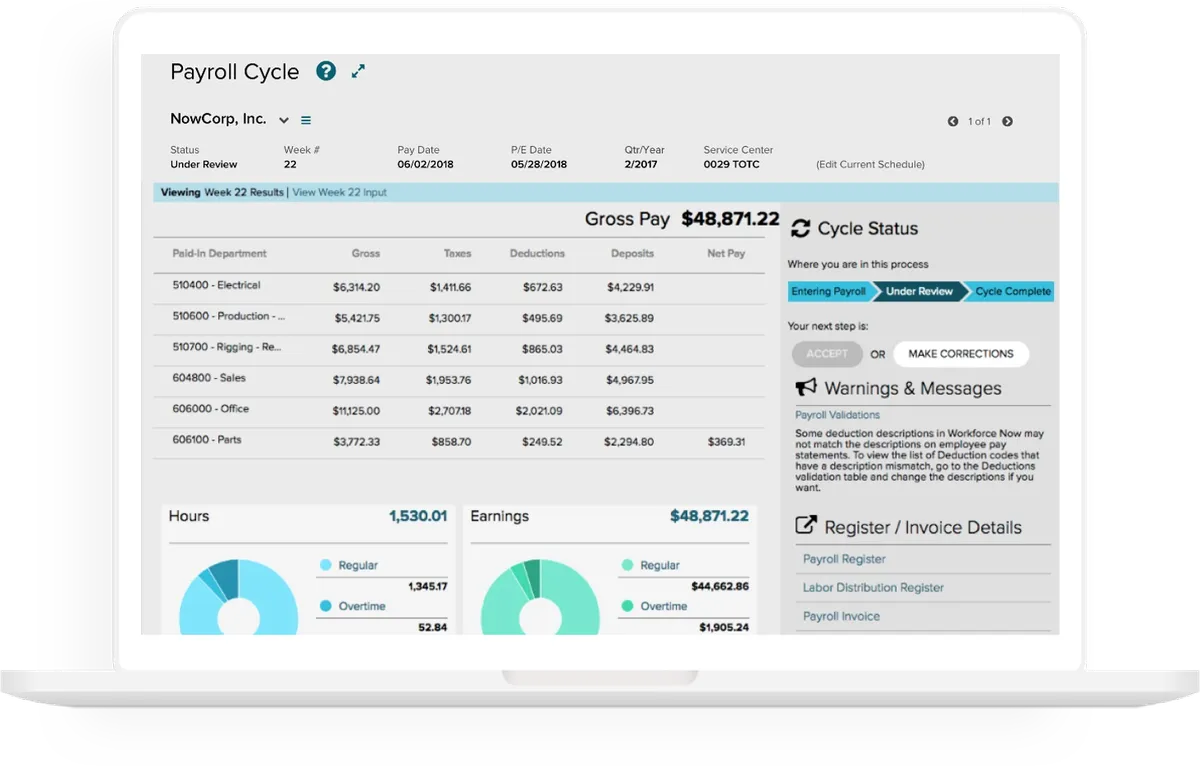Click Hours total 1,530.01
Screen dimensions: 1200x766
click(x=418, y=517)
